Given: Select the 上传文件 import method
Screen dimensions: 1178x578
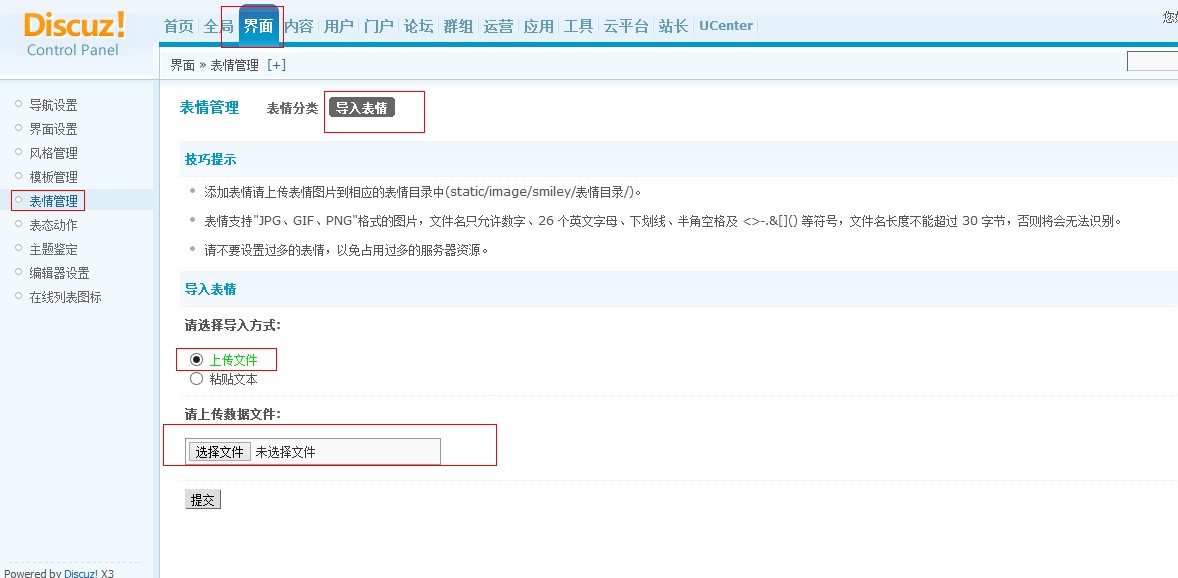Looking at the screenshot, I should click(197, 359).
